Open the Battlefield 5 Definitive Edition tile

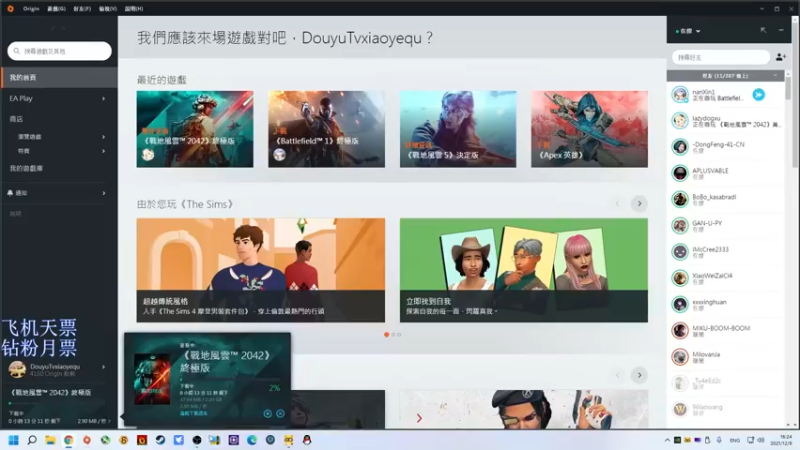tap(458, 129)
